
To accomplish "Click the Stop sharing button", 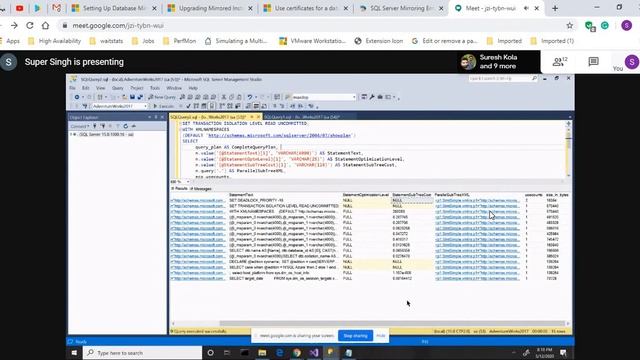I will pyautogui.click(x=355, y=336).
